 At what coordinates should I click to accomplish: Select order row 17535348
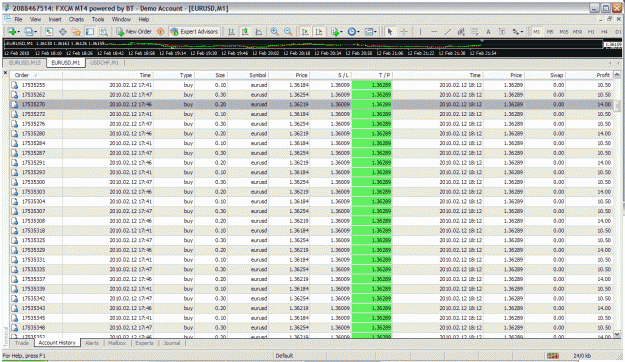tap(311, 328)
